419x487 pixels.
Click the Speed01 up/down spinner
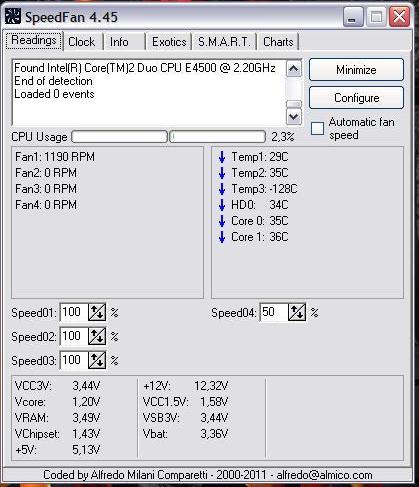97,312
